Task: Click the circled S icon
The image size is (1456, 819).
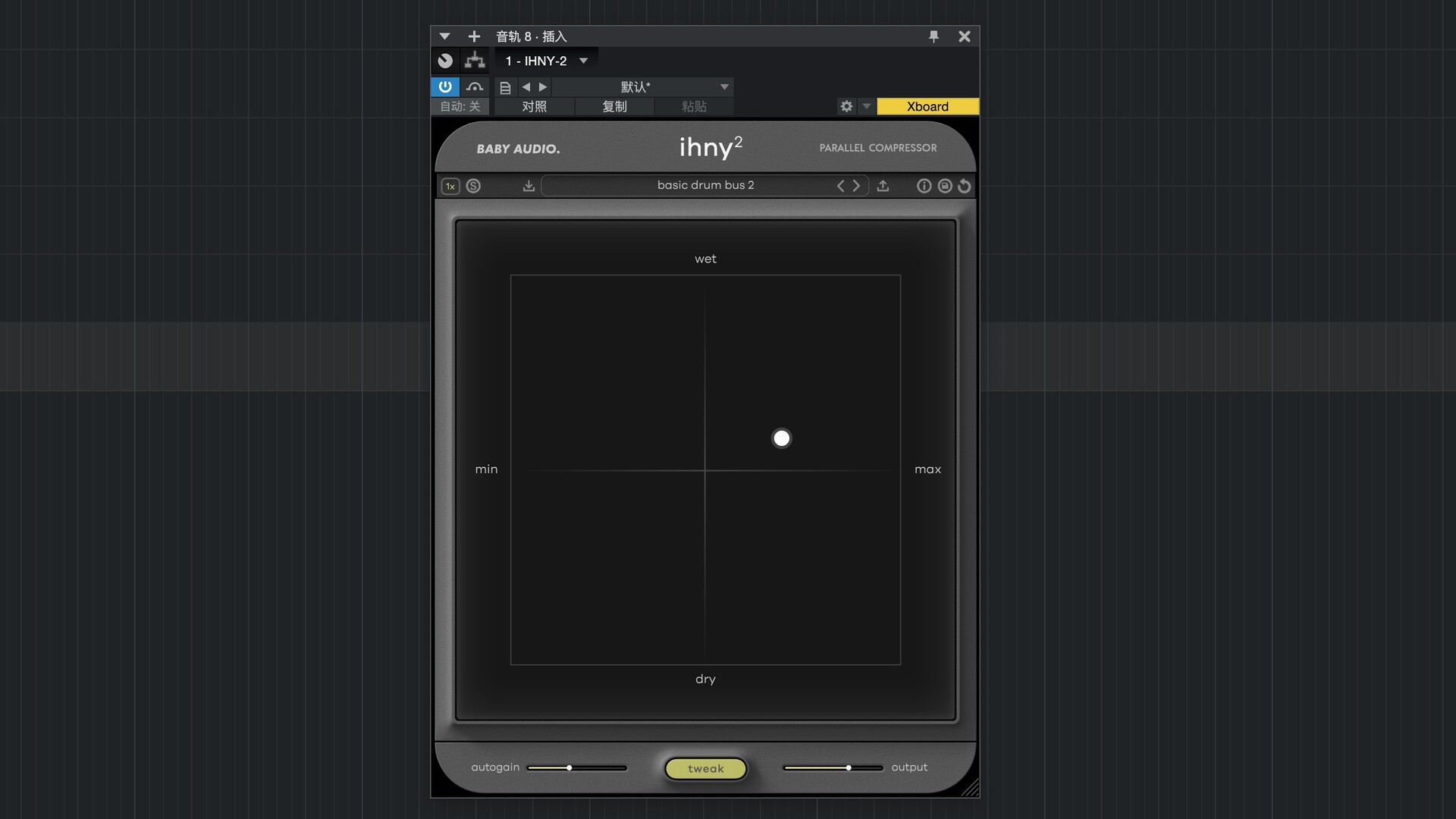Action: click(473, 186)
